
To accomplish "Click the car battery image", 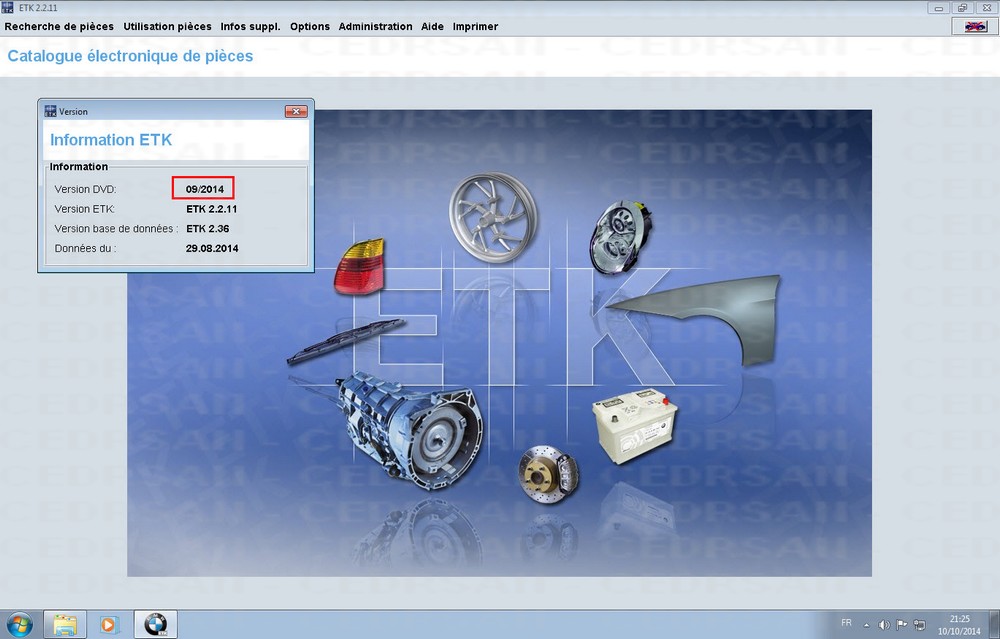I will click(635, 426).
